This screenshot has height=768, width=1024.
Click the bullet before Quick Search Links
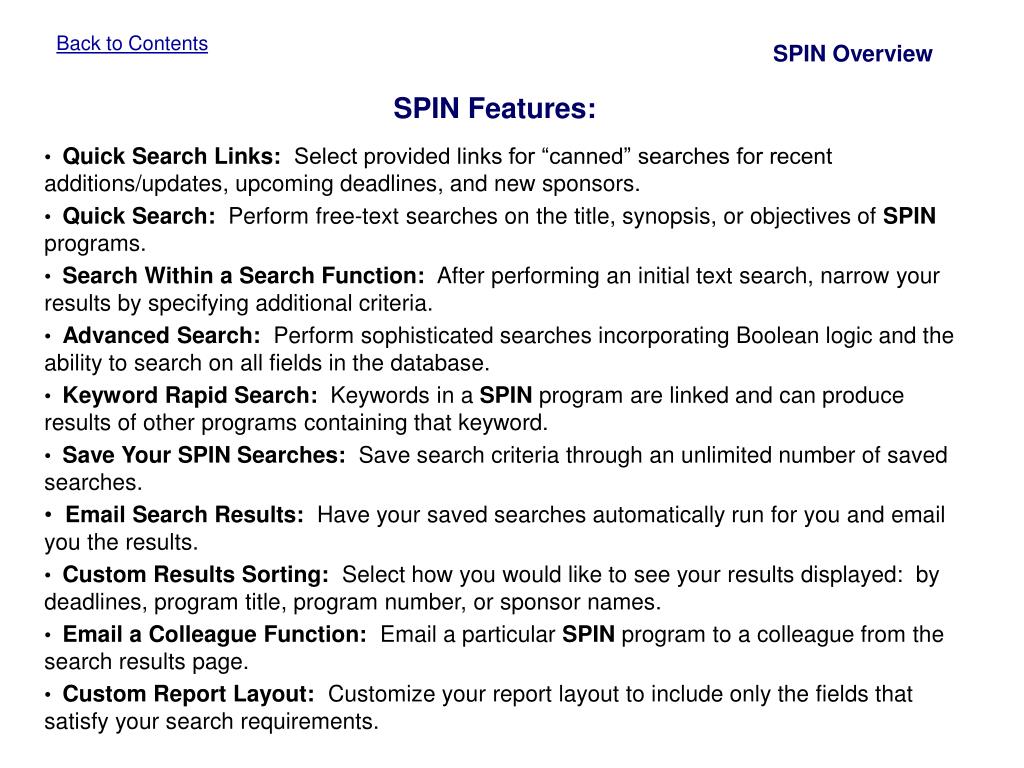point(48,157)
